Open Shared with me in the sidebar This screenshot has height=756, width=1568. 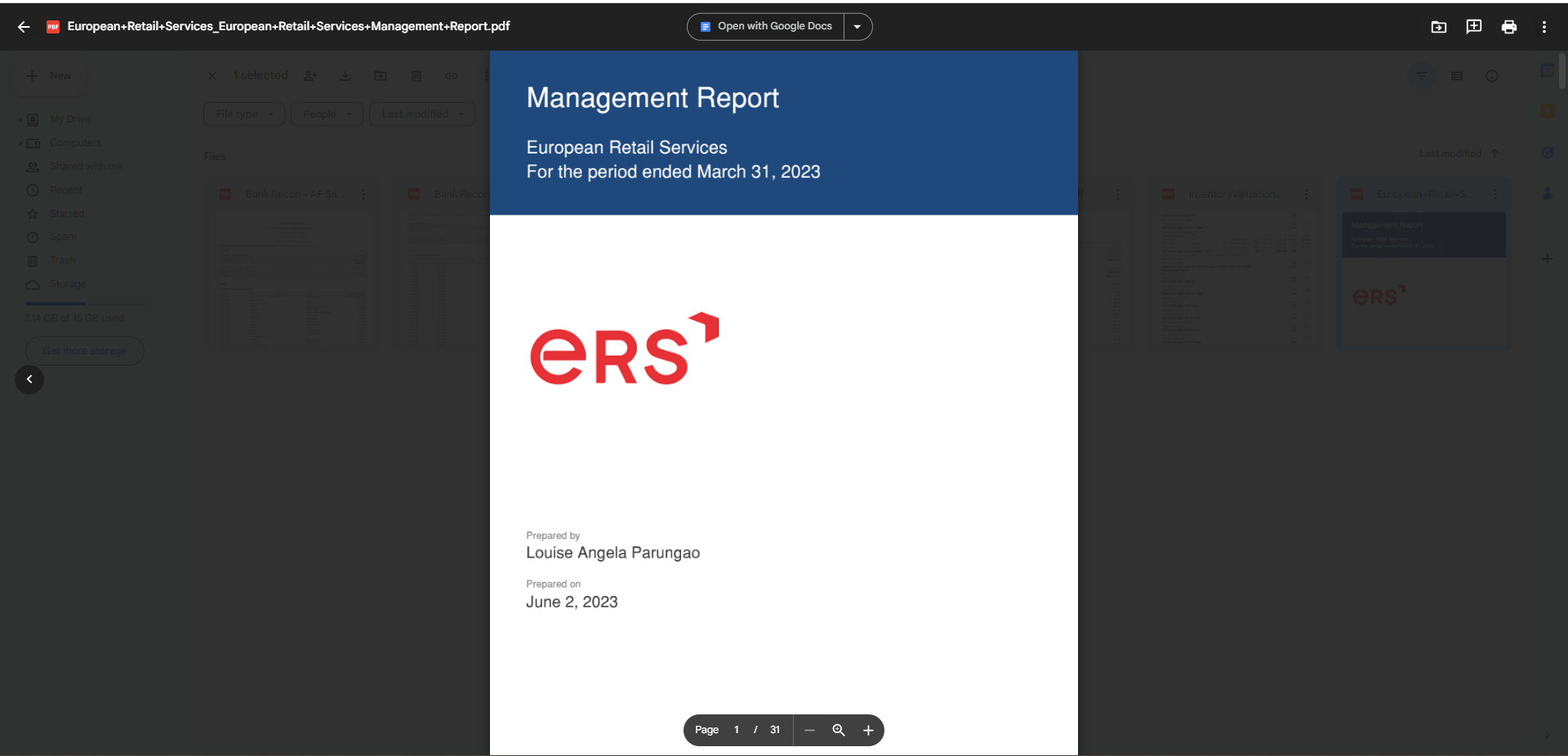86,167
